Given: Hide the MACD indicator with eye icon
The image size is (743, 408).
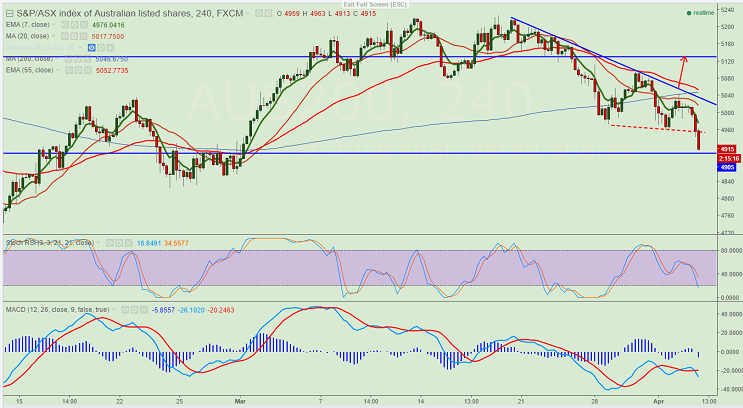Looking at the screenshot, I should (125, 310).
